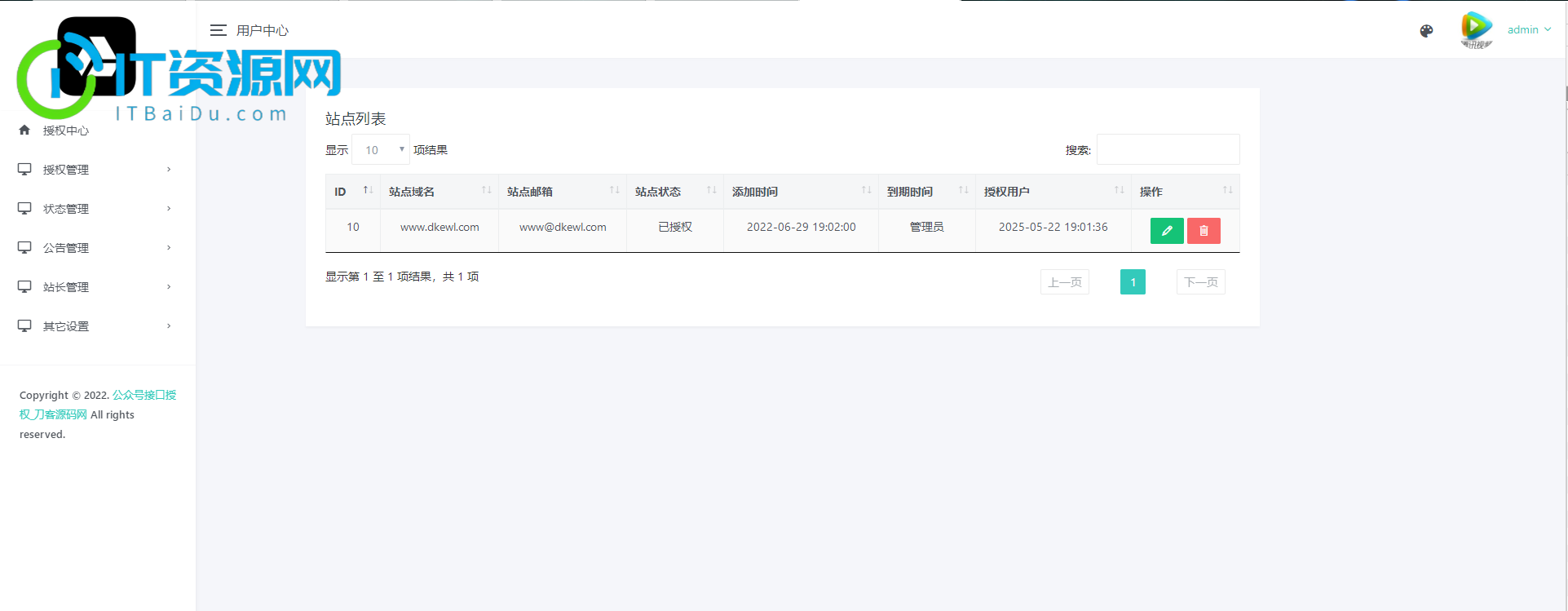Click the monitor icon beside 其它设置
Viewport: 1568px width, 611px height.
[24, 325]
